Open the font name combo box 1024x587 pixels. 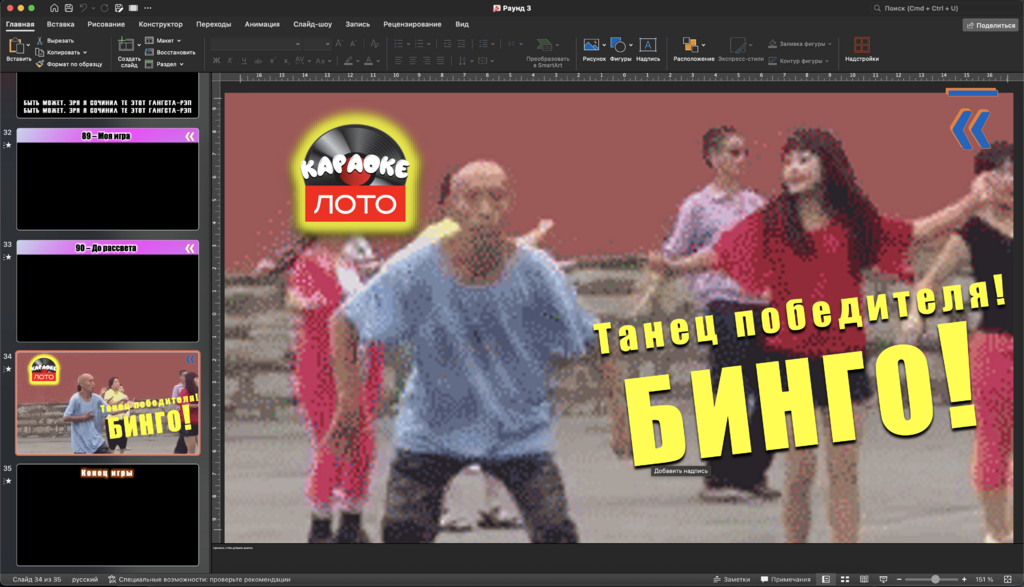coord(255,44)
